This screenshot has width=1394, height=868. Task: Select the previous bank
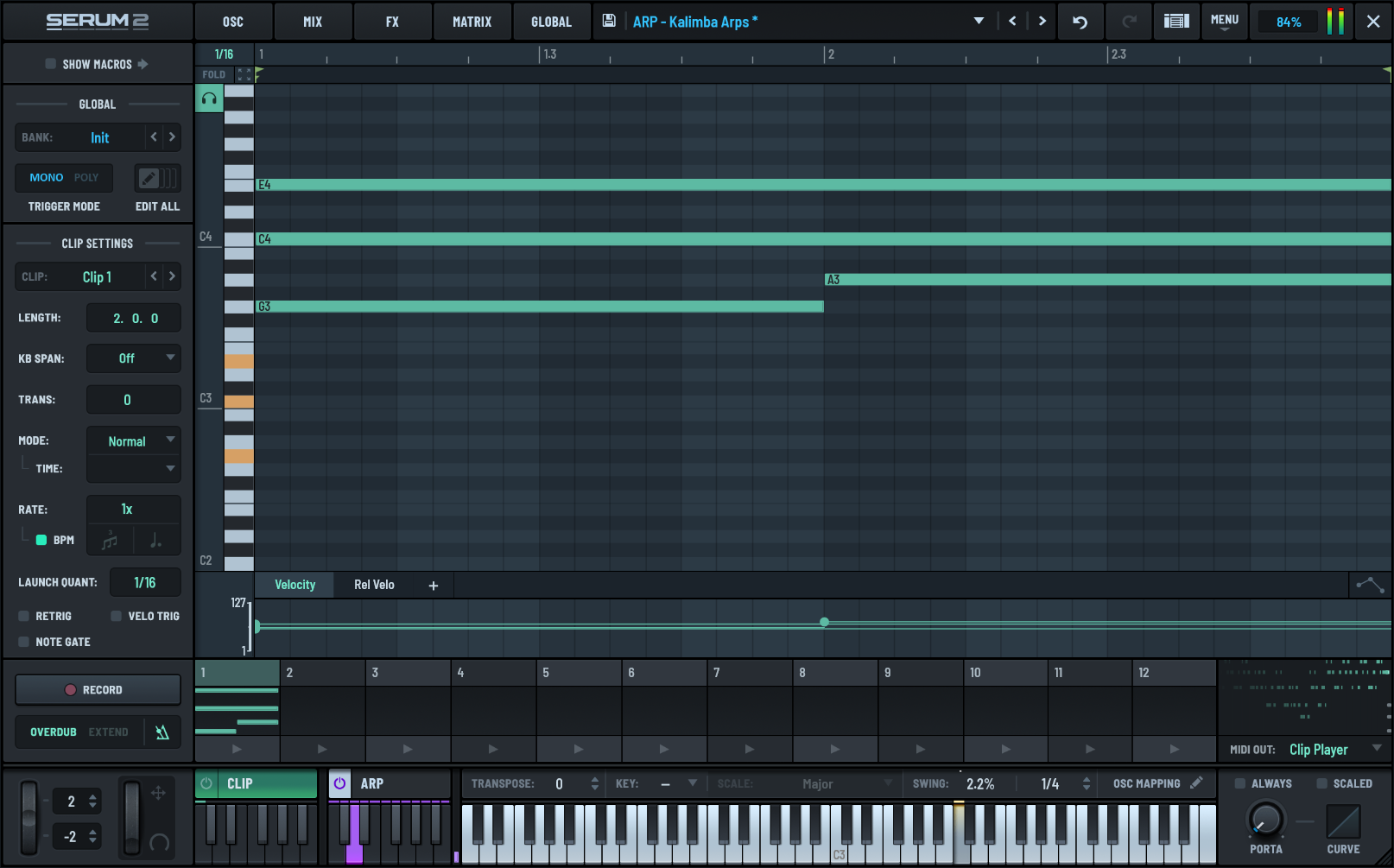[154, 137]
